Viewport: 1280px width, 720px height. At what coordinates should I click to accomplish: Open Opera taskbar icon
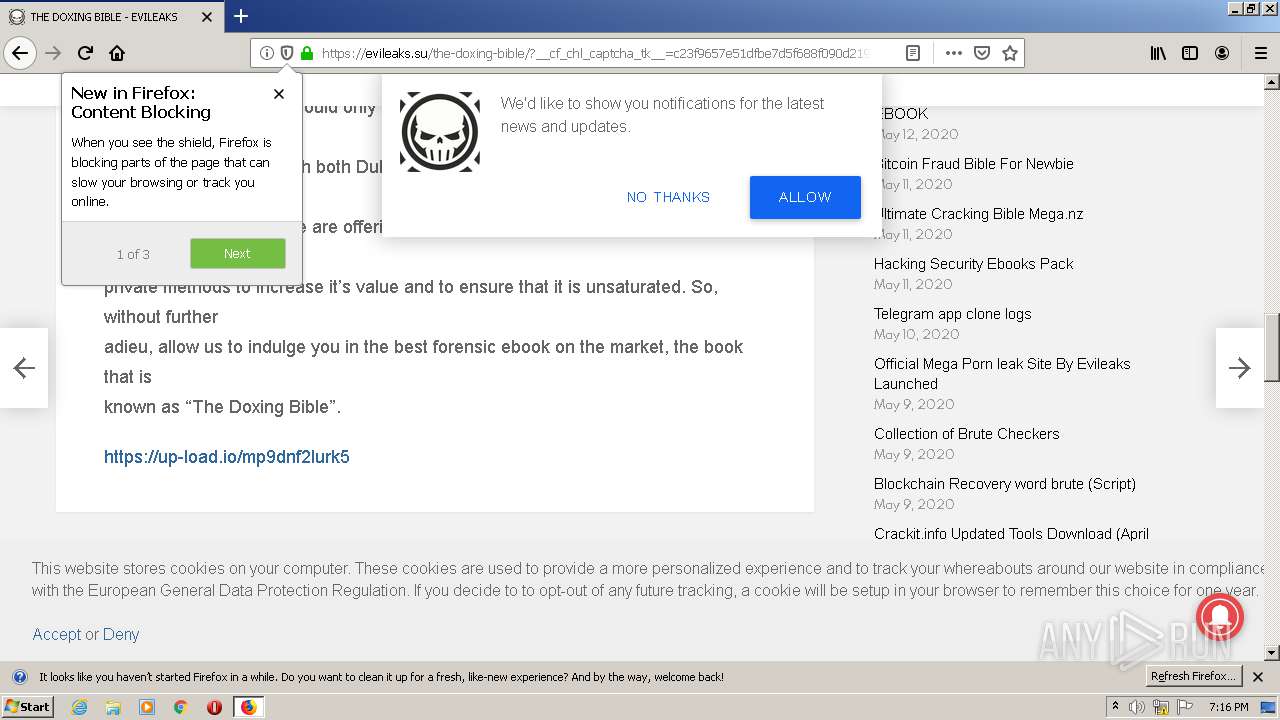point(214,707)
